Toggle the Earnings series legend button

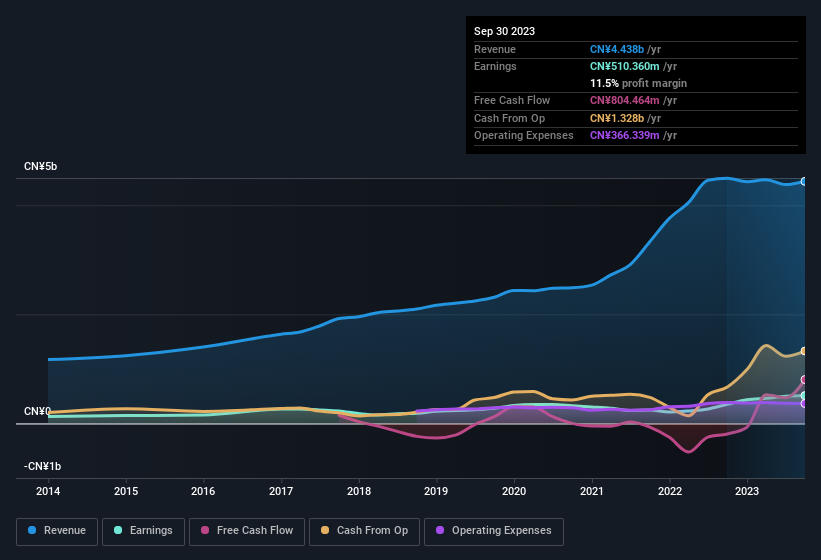[143, 531]
